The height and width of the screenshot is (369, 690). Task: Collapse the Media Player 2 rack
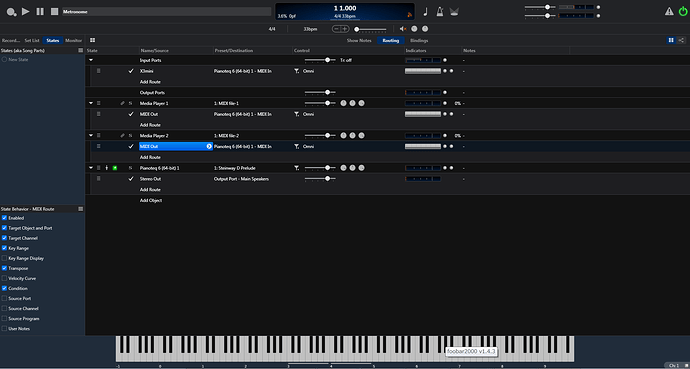pos(91,135)
